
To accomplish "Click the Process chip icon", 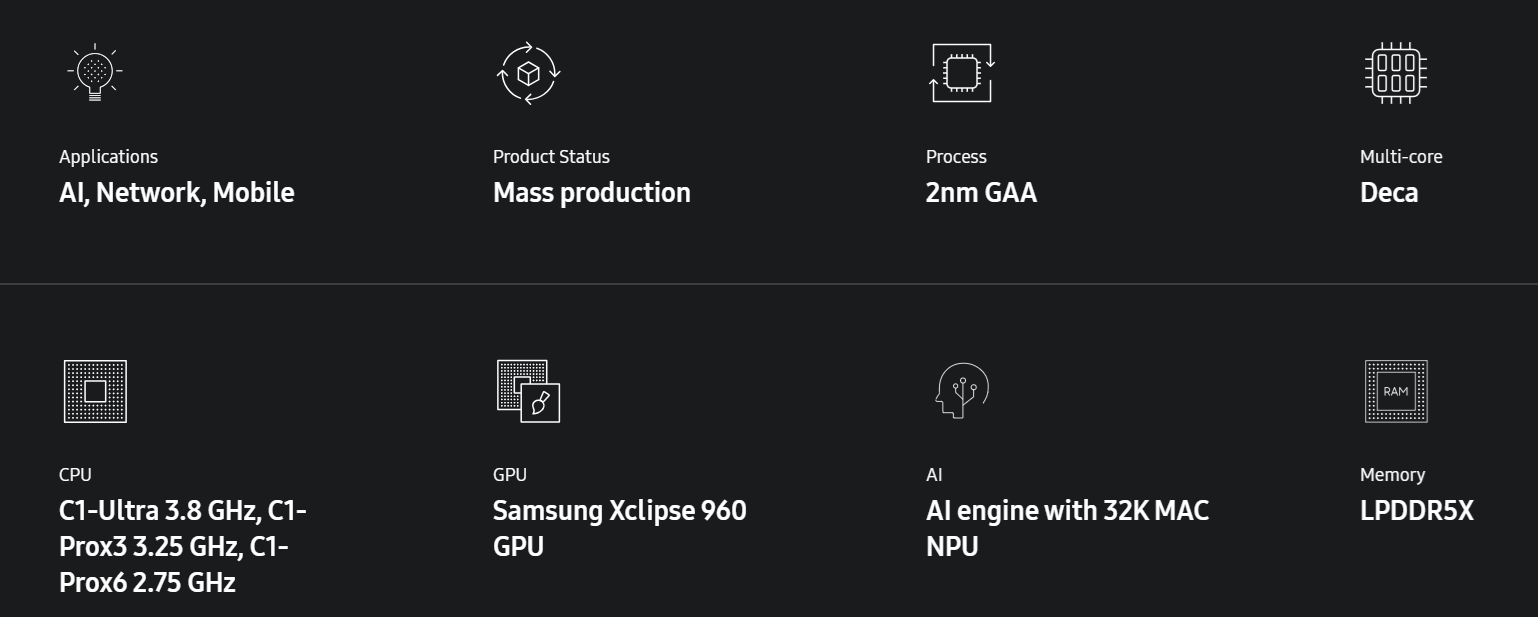I will [x=961, y=73].
